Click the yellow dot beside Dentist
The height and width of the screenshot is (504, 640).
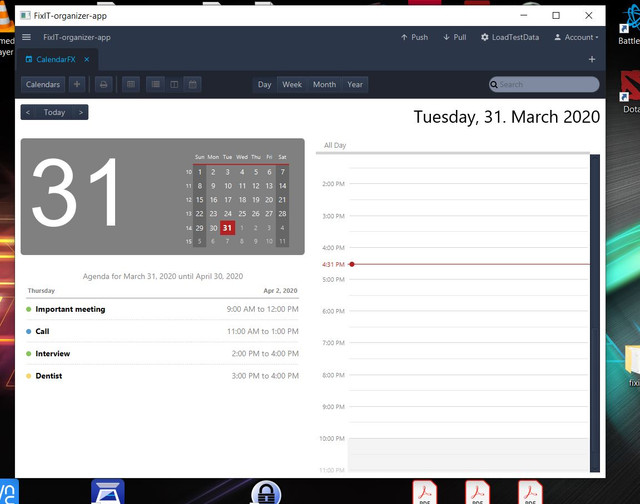point(29,376)
